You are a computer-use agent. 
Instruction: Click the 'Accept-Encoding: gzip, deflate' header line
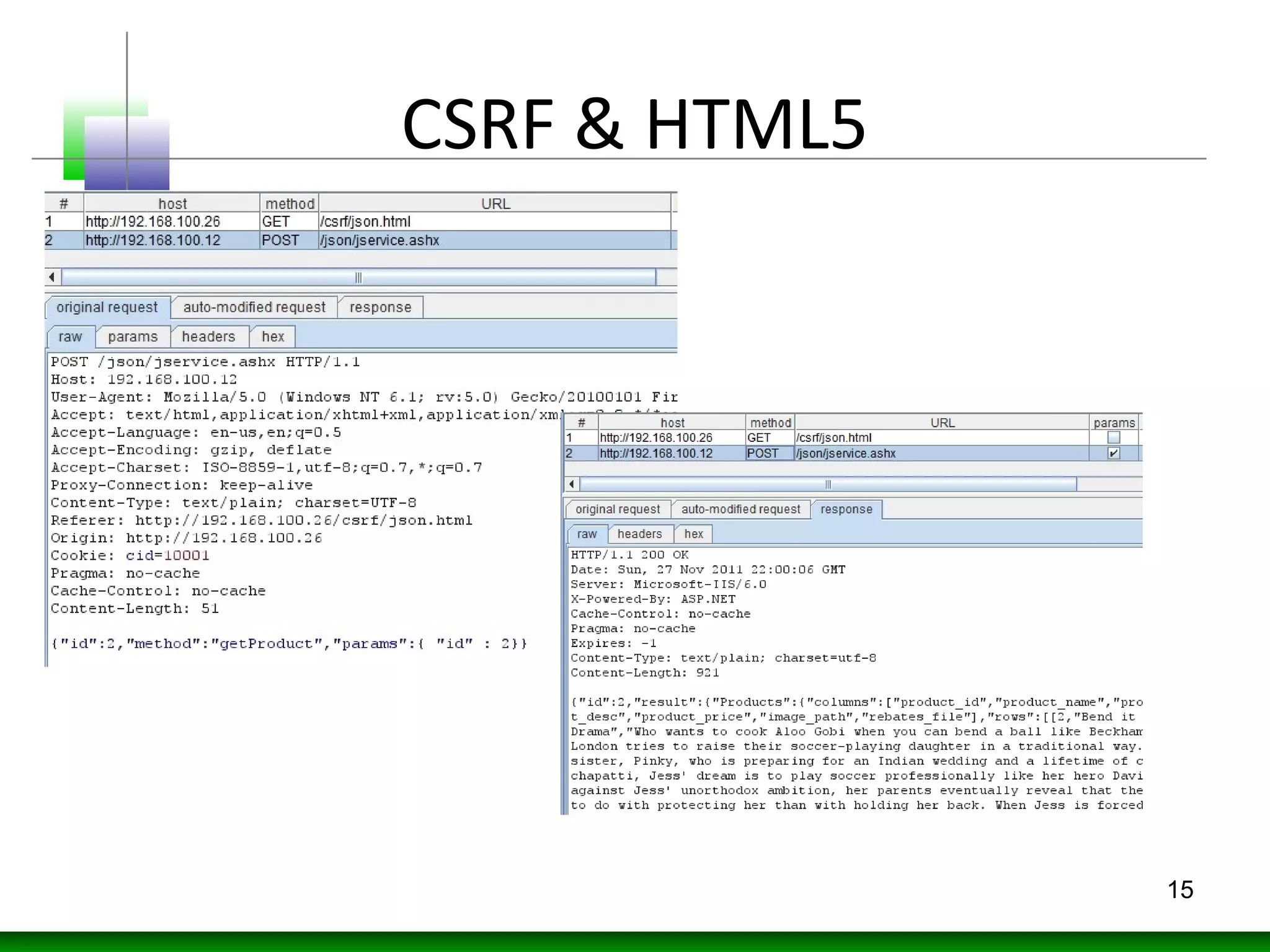[191, 450]
